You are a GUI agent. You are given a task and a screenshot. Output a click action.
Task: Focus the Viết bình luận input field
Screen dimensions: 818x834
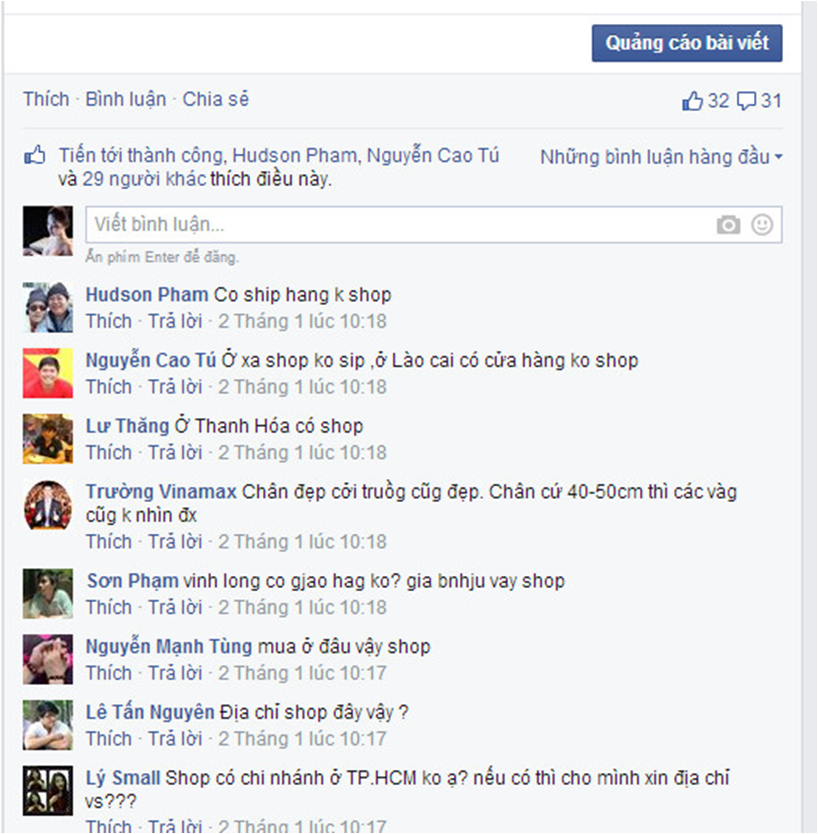(x=433, y=224)
